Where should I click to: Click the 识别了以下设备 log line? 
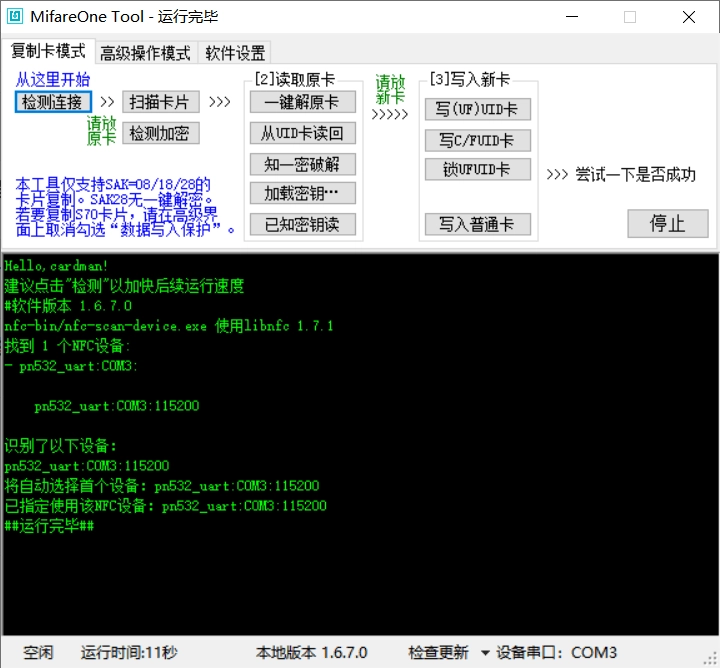(x=61, y=445)
